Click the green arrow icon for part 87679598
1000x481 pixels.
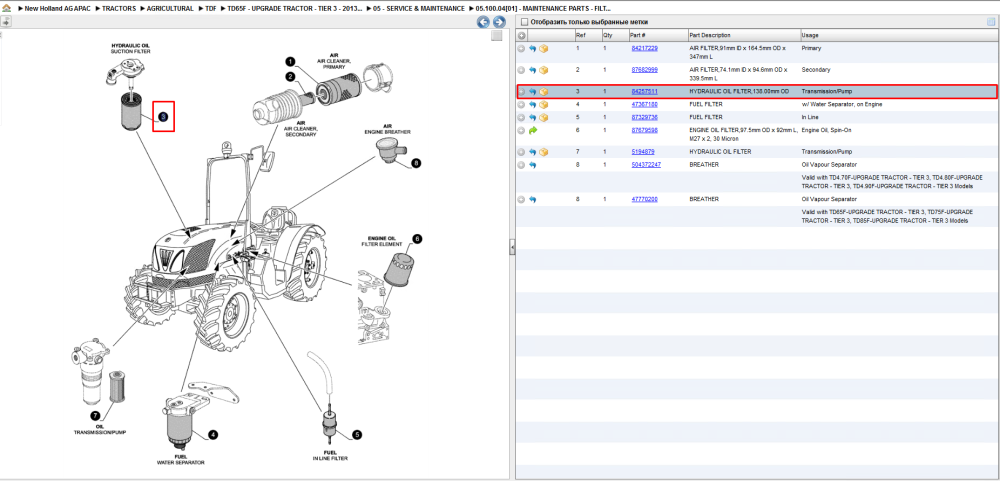(533, 130)
